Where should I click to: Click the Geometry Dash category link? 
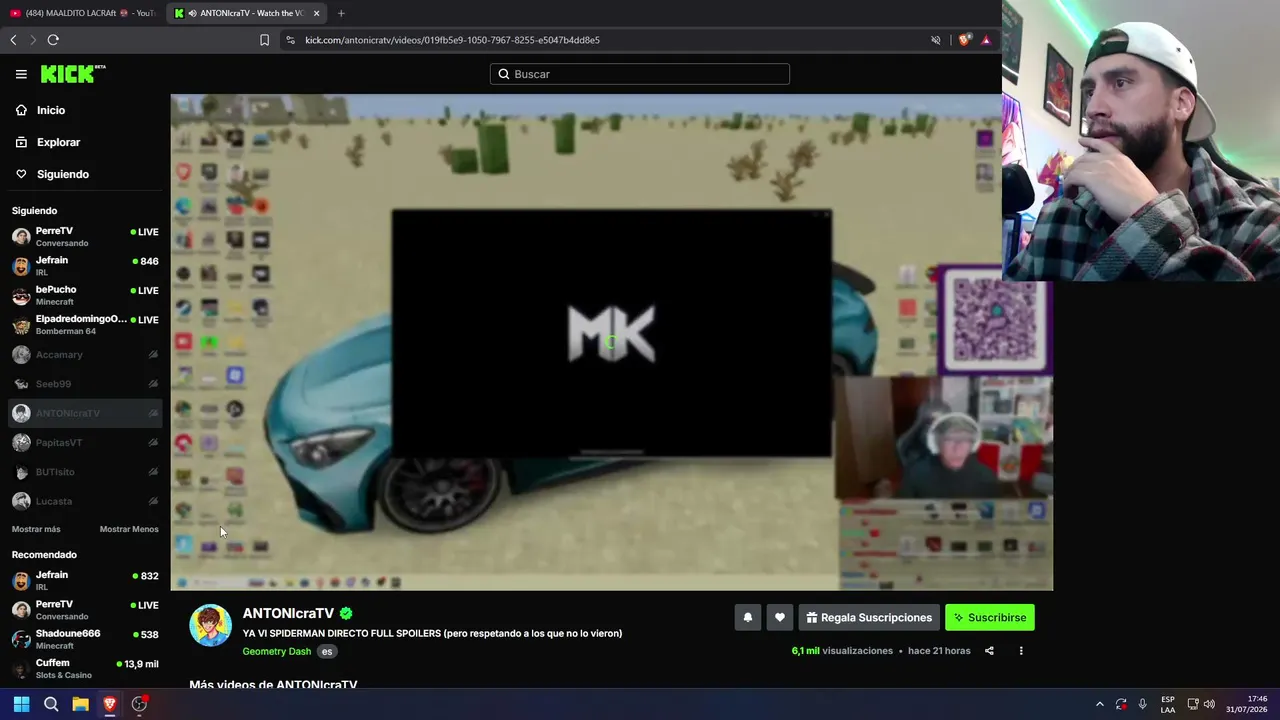[277, 651]
